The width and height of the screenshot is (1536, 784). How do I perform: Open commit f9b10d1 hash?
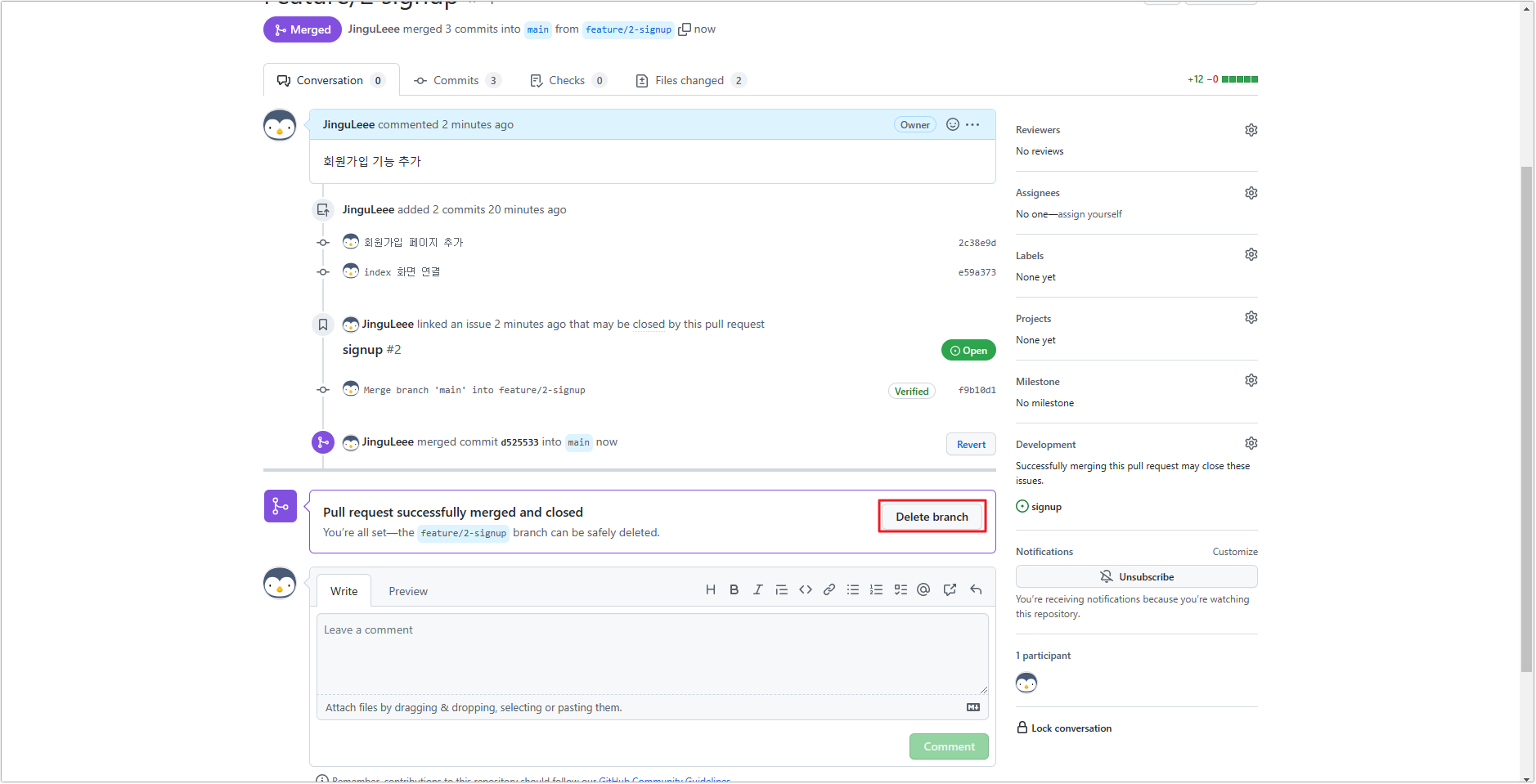pyautogui.click(x=977, y=390)
